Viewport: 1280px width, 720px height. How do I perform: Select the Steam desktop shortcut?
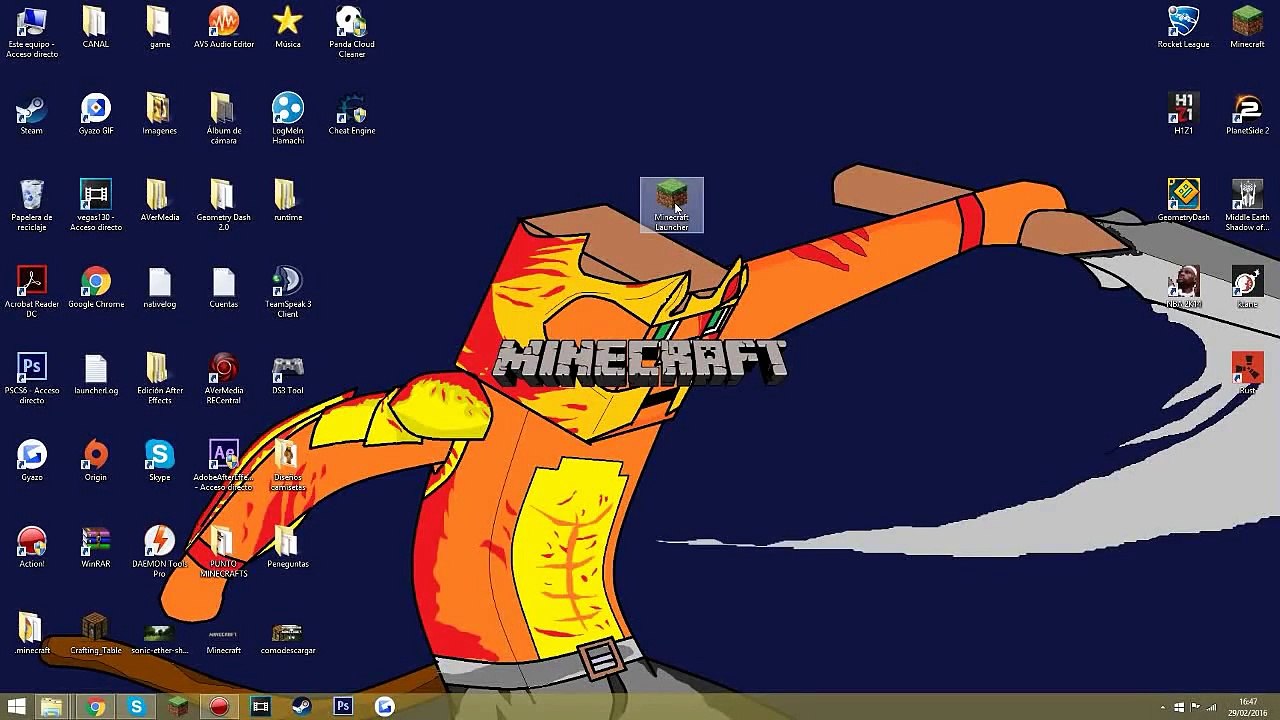point(32,114)
